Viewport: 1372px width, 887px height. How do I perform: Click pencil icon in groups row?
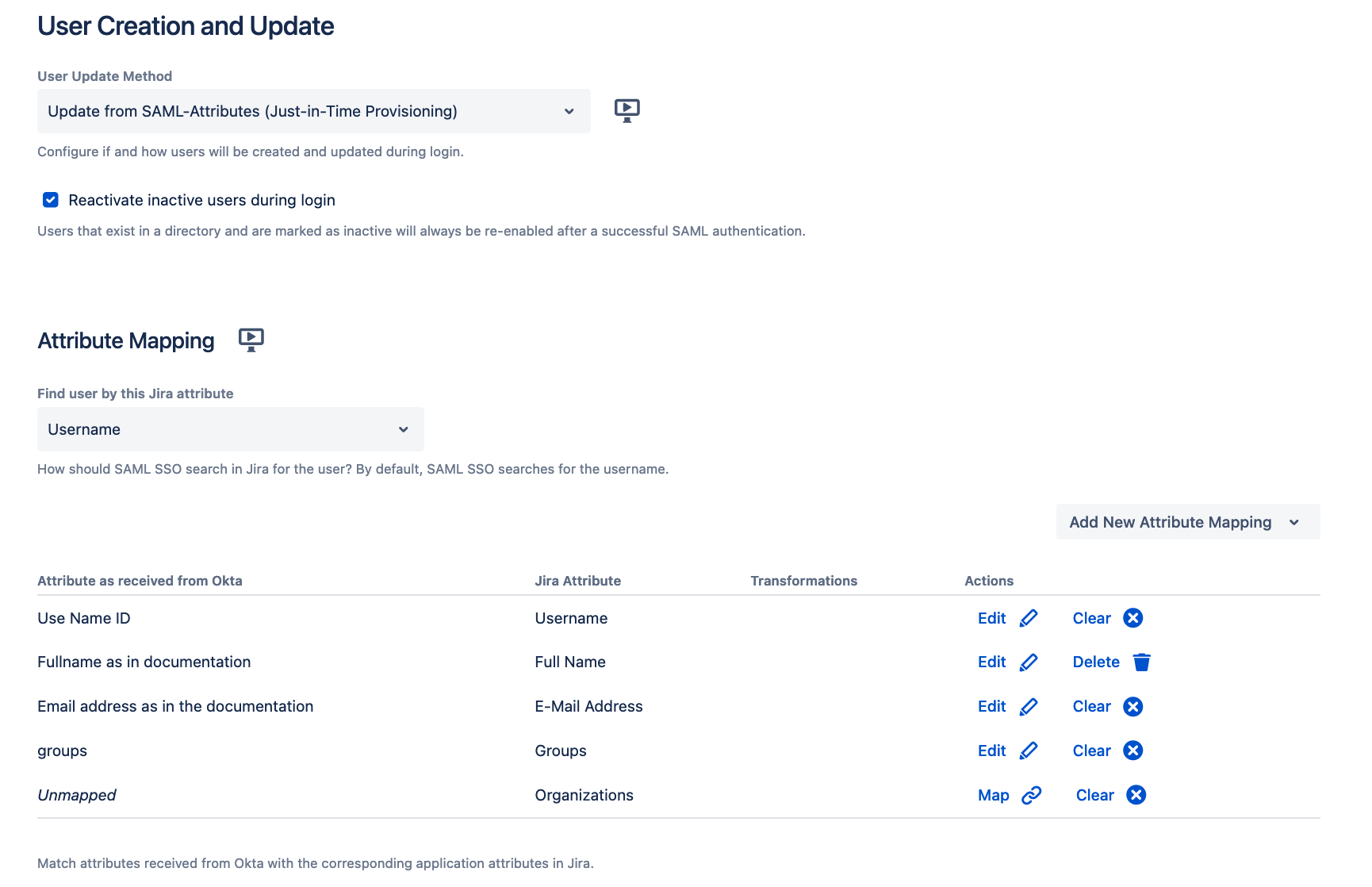pos(1029,751)
